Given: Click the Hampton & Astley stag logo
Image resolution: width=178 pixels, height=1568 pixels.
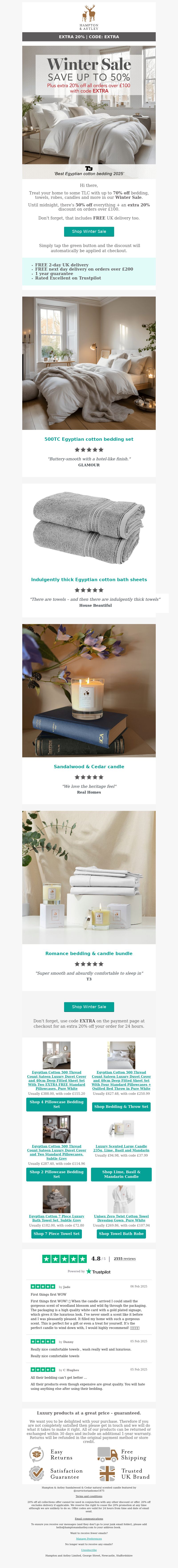Looking at the screenshot, I should [x=89, y=18].
